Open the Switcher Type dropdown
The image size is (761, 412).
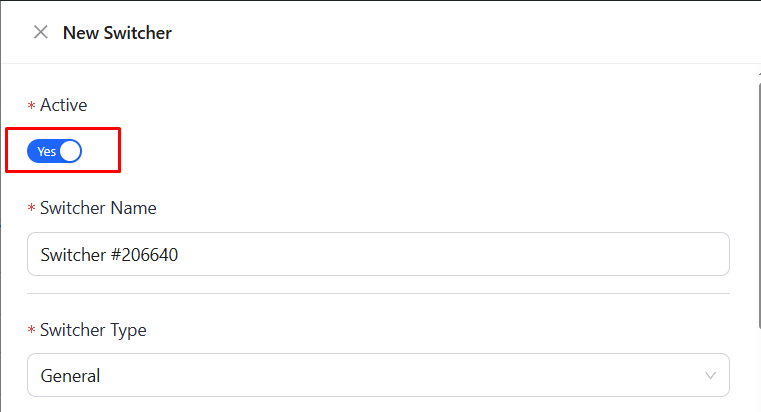click(x=377, y=375)
